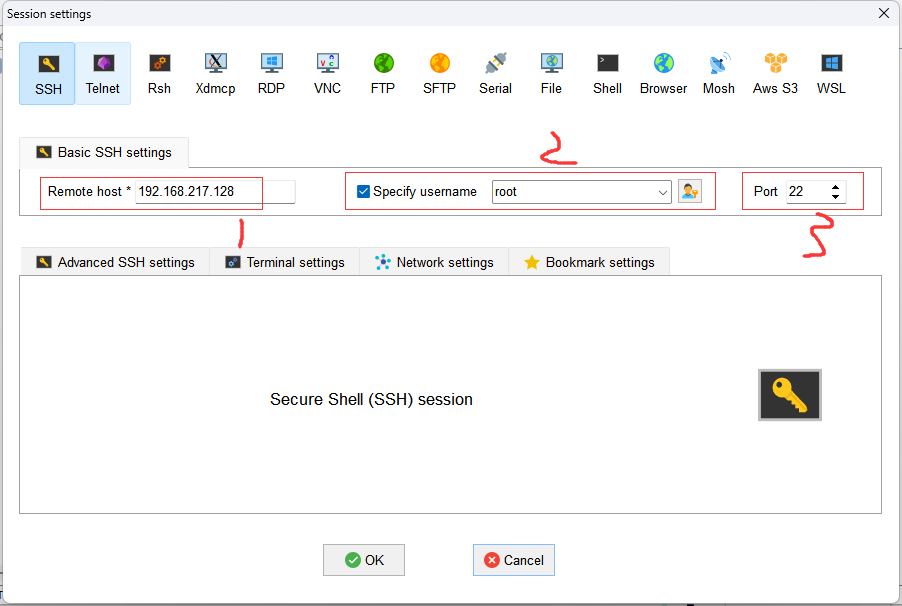Close the Session settings dialog
Viewport: 902px width, 606px height.
coord(884,13)
